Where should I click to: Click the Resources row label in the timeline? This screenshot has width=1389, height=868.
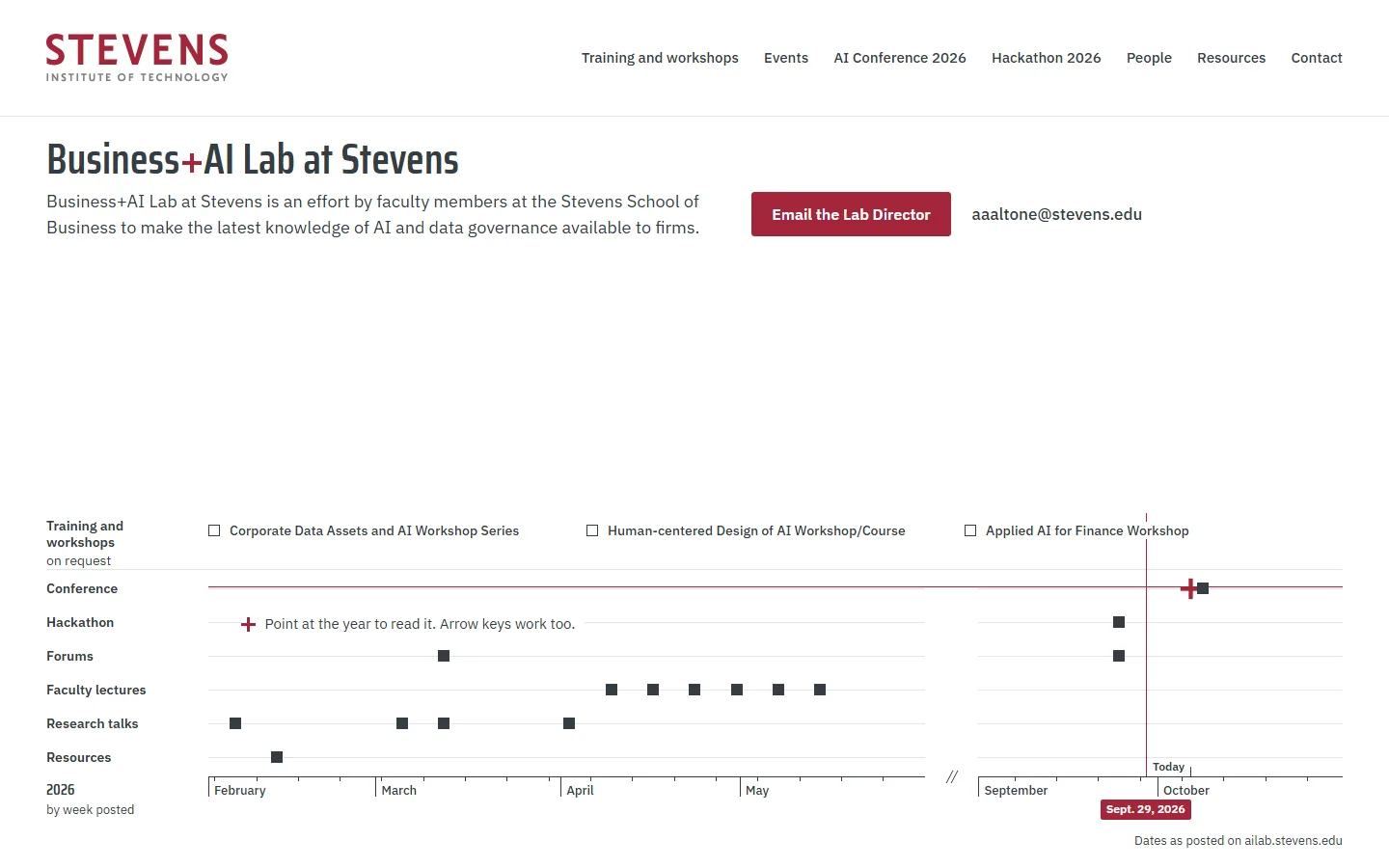[x=79, y=757]
